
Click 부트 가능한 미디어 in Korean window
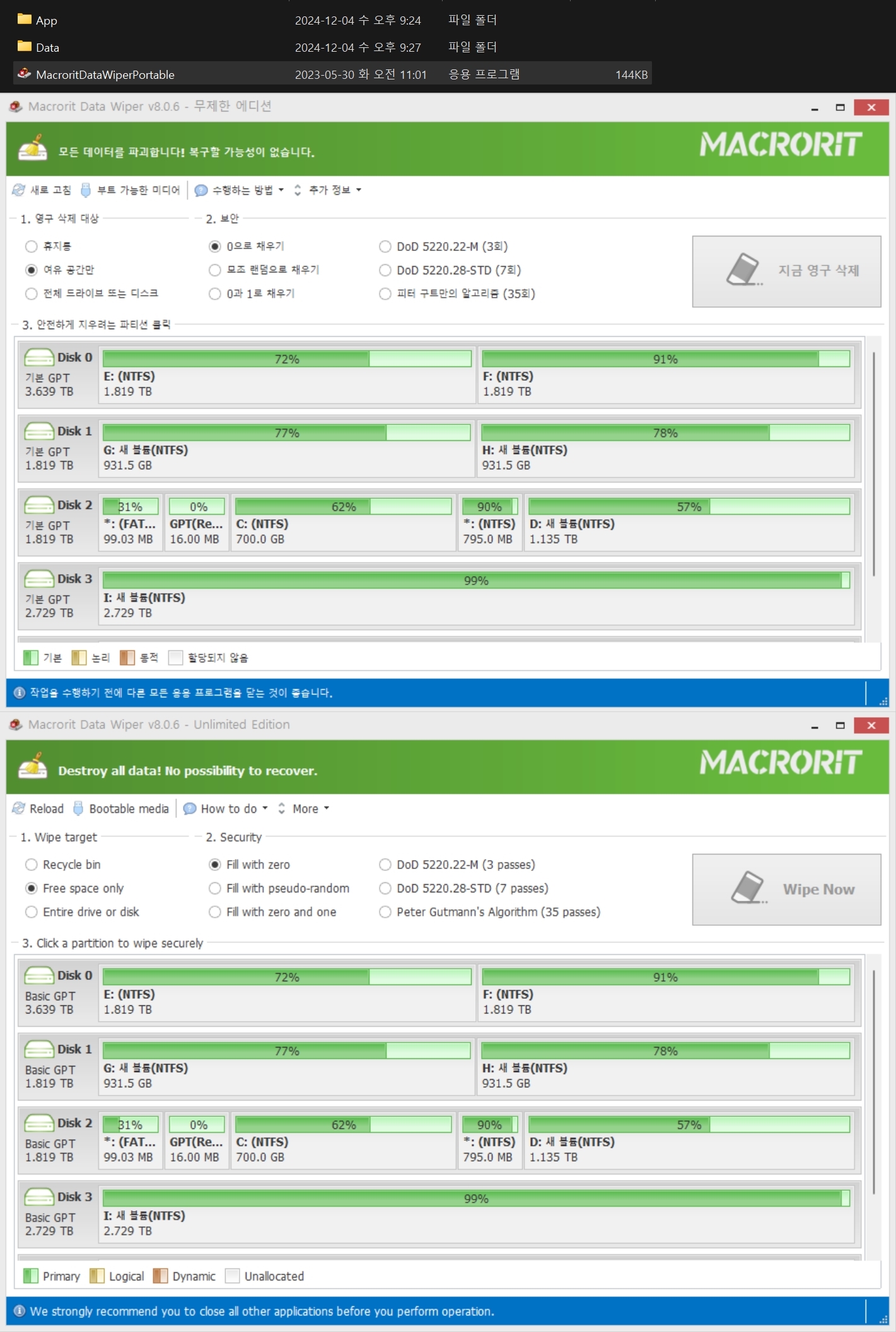130,190
